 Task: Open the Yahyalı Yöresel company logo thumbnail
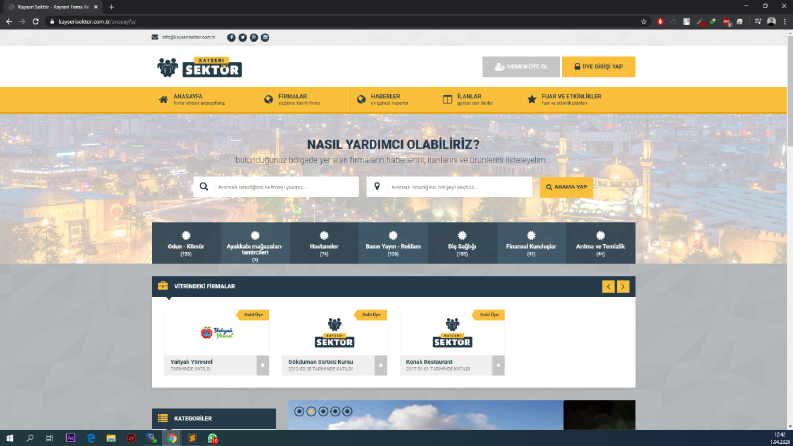216,333
